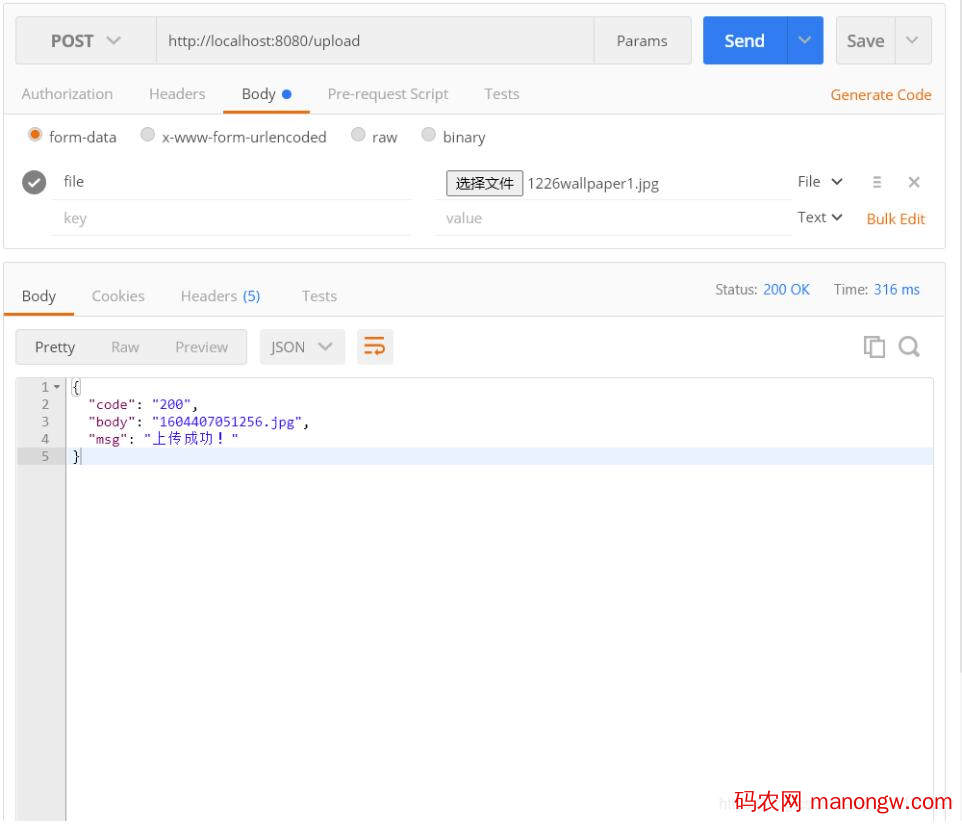Image resolution: width=962 pixels, height=824 pixels.
Task: Expand the Send button arrow dropdown
Action: (805, 41)
